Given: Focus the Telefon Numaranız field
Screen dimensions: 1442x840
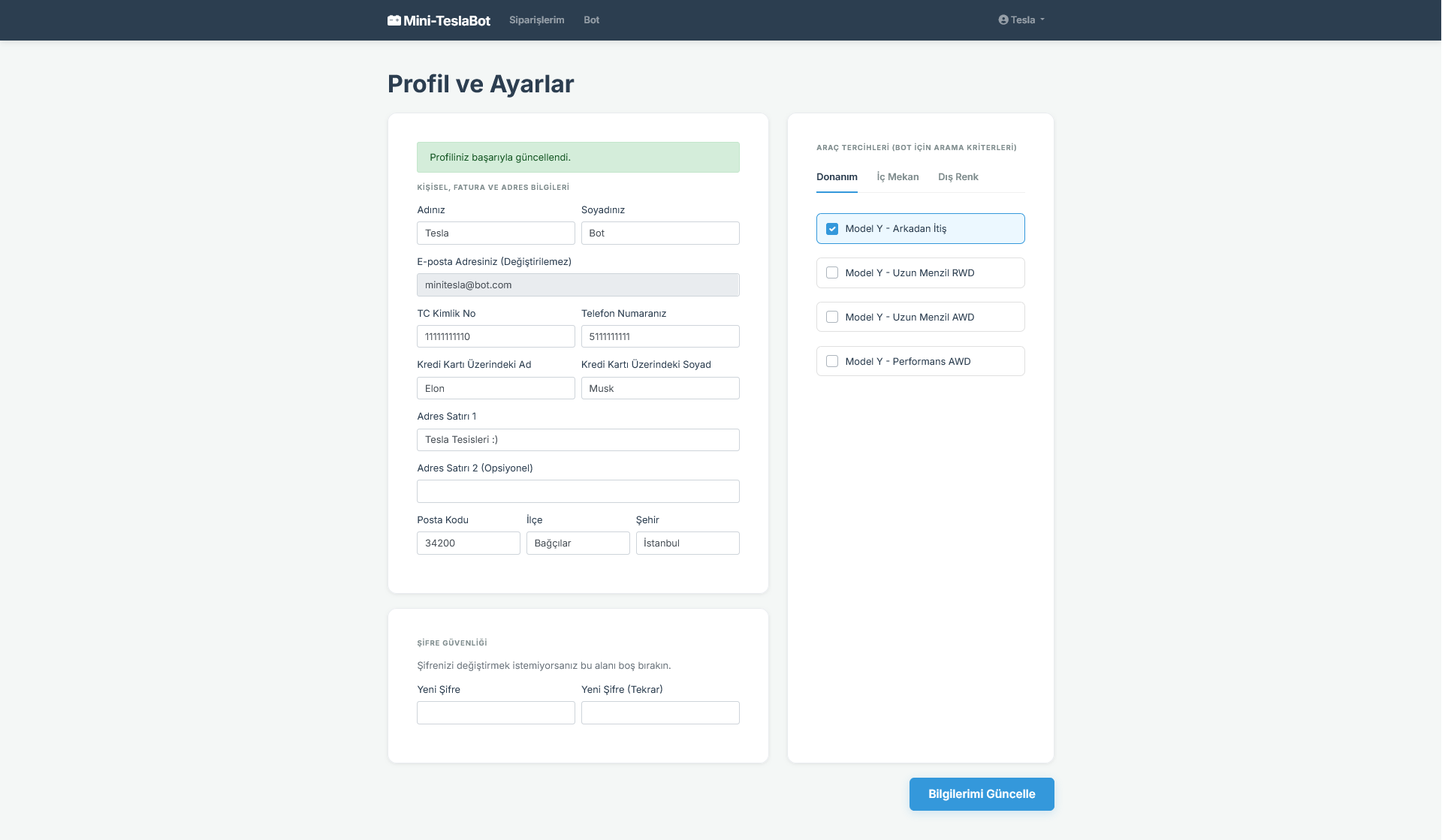Looking at the screenshot, I should 660,336.
